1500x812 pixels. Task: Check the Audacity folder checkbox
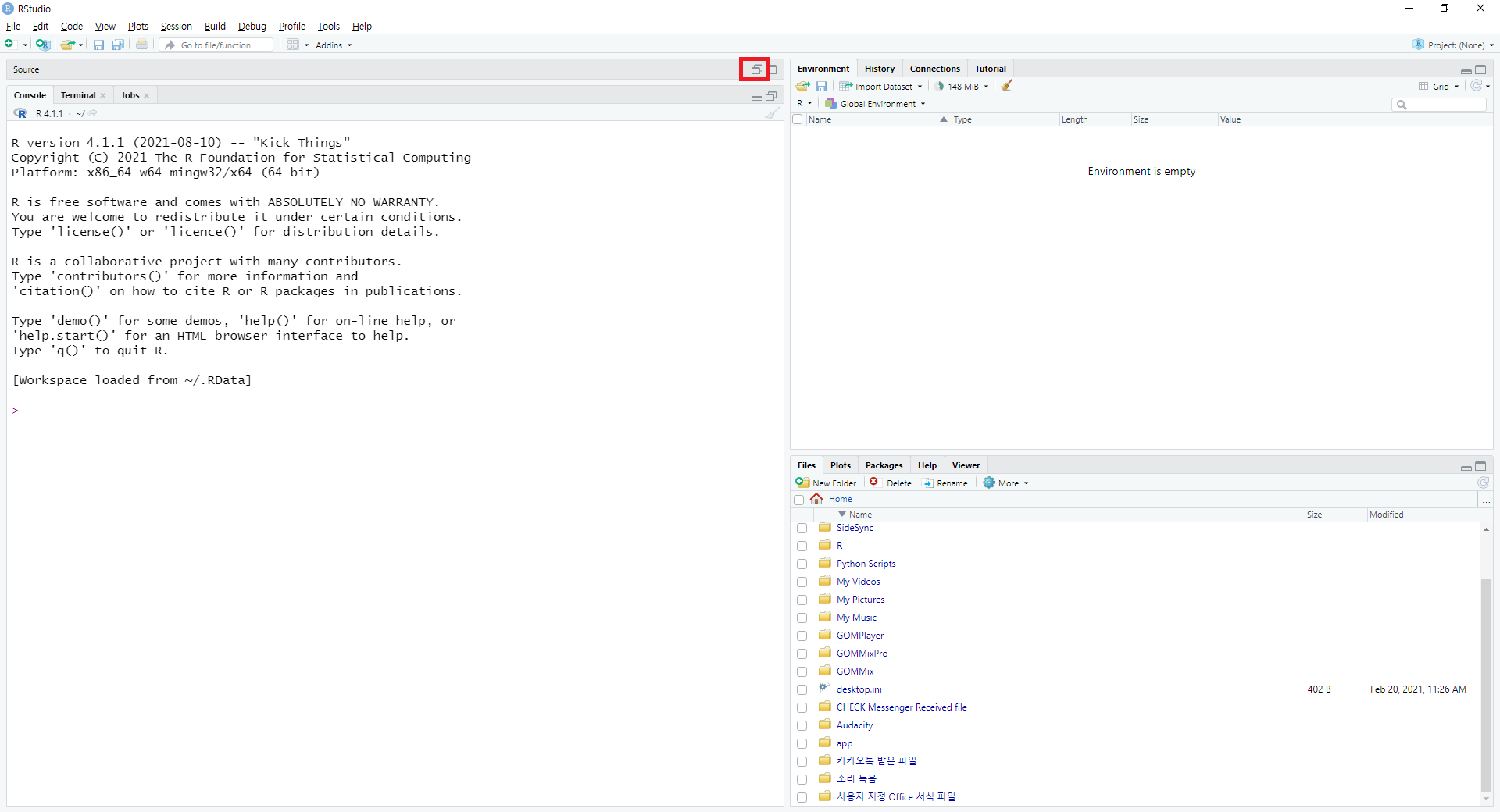pyautogui.click(x=802, y=726)
